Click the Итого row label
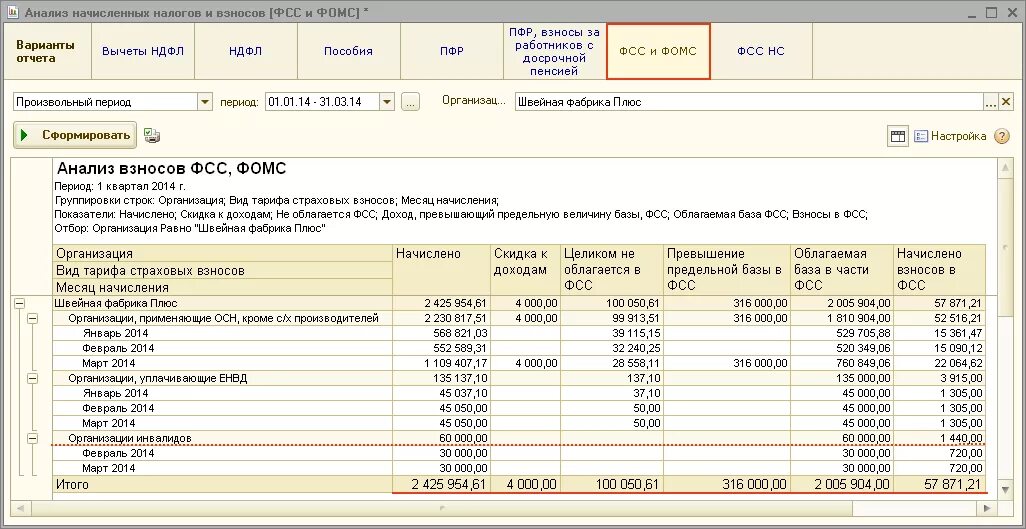 (x=72, y=485)
